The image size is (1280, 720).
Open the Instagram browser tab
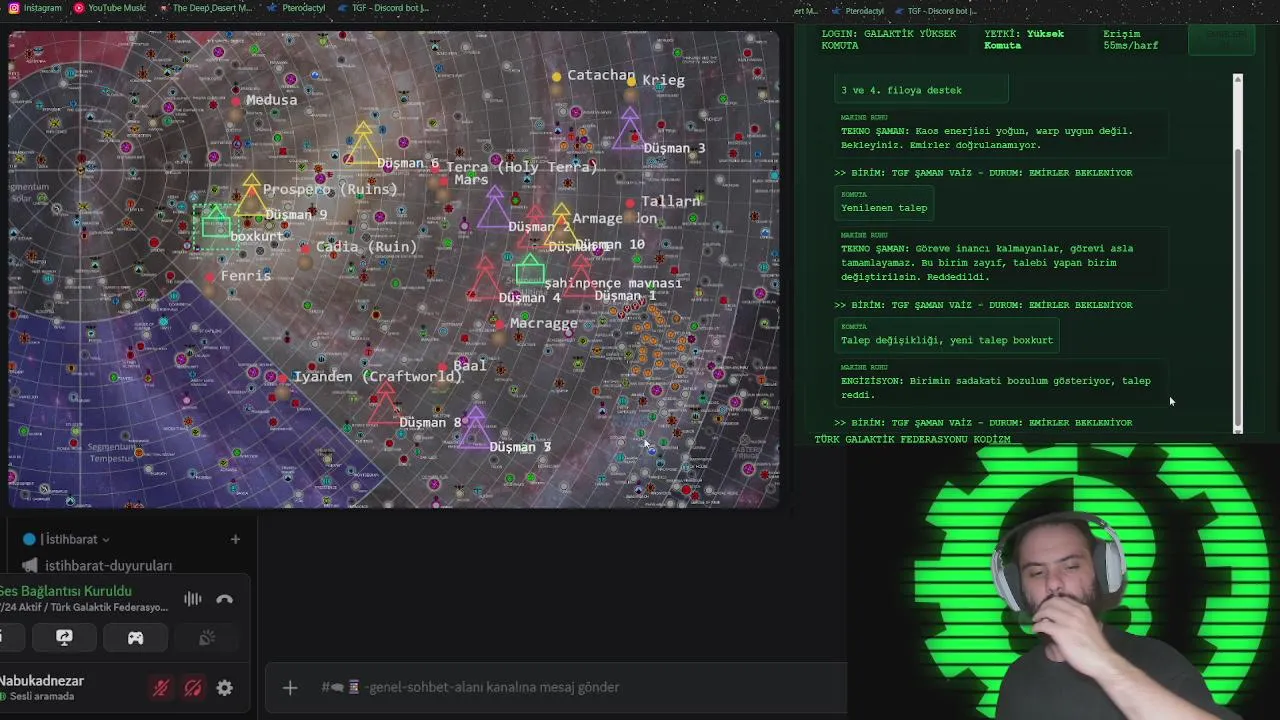[x=35, y=8]
